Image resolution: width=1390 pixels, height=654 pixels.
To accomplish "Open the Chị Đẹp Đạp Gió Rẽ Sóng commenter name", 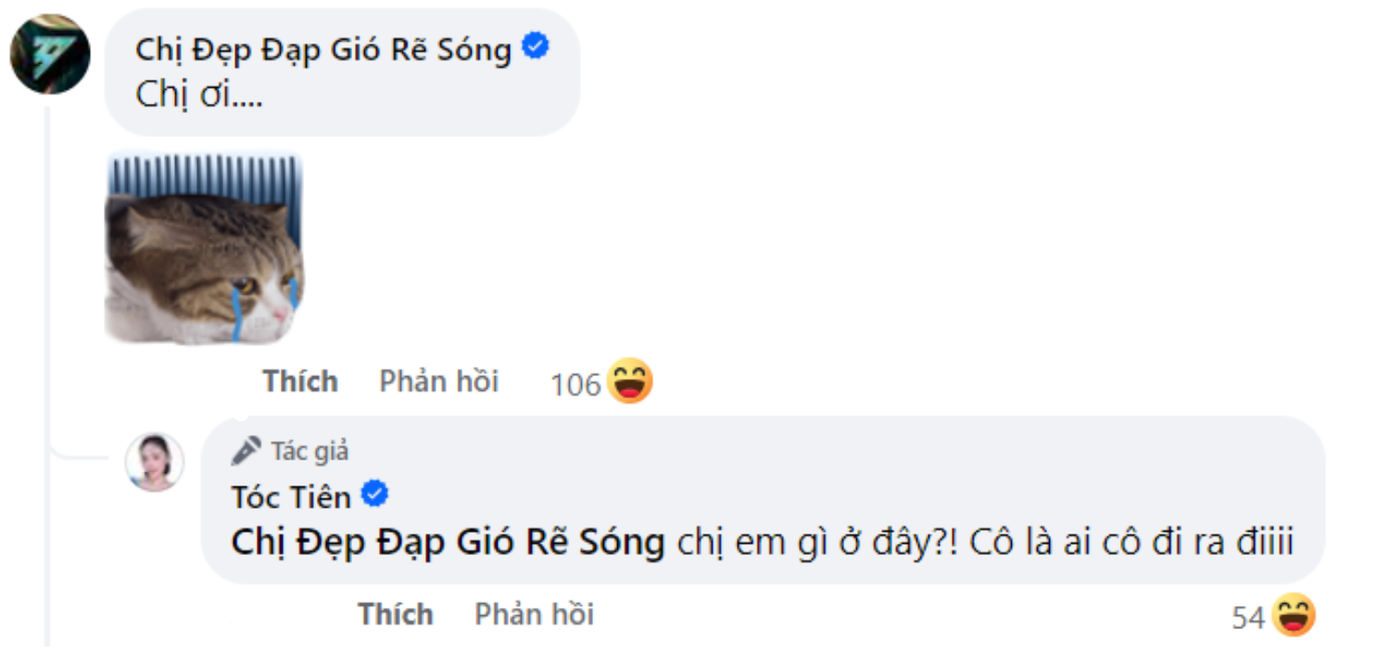I will point(323,49).
